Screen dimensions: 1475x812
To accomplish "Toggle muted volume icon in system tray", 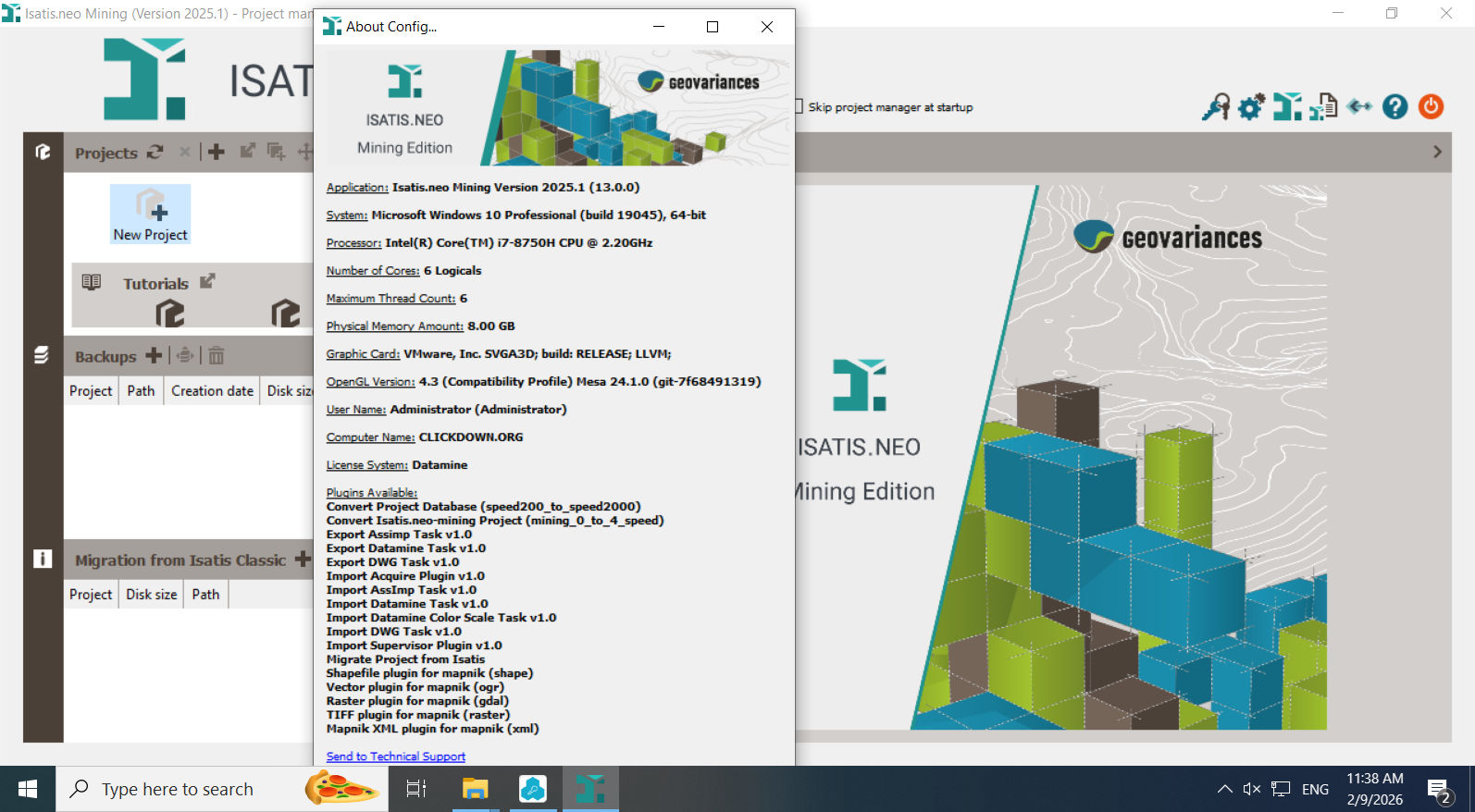I will pyautogui.click(x=1252, y=789).
